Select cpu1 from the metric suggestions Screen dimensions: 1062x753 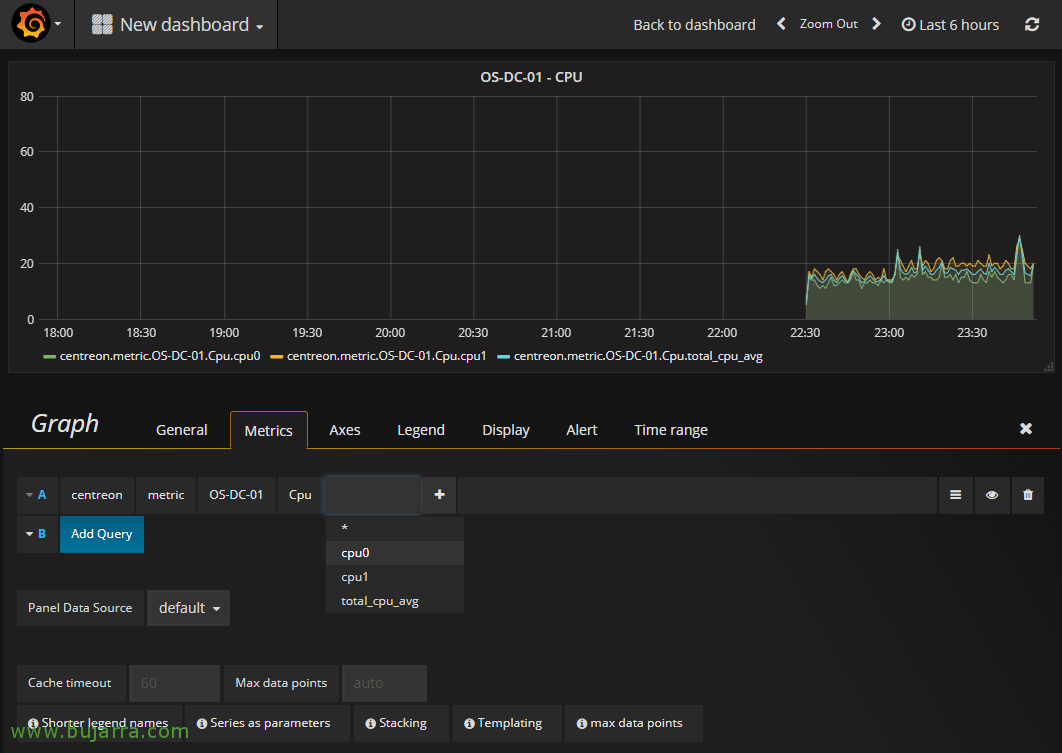tap(395, 577)
